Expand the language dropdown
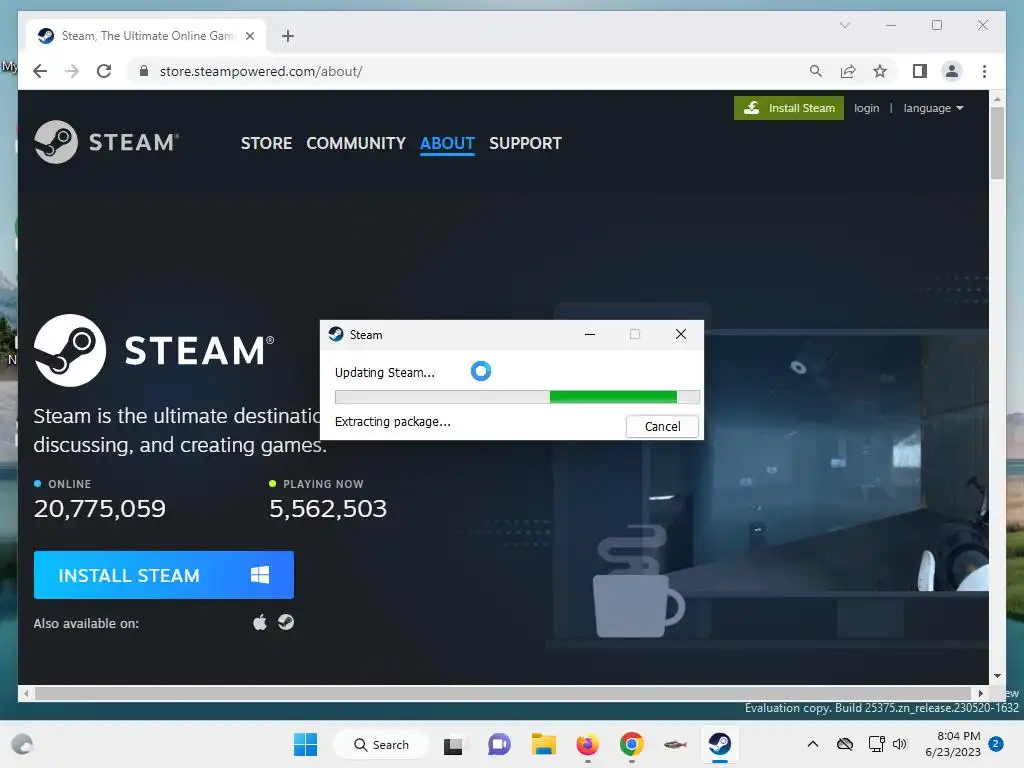1024x768 pixels. click(x=933, y=108)
